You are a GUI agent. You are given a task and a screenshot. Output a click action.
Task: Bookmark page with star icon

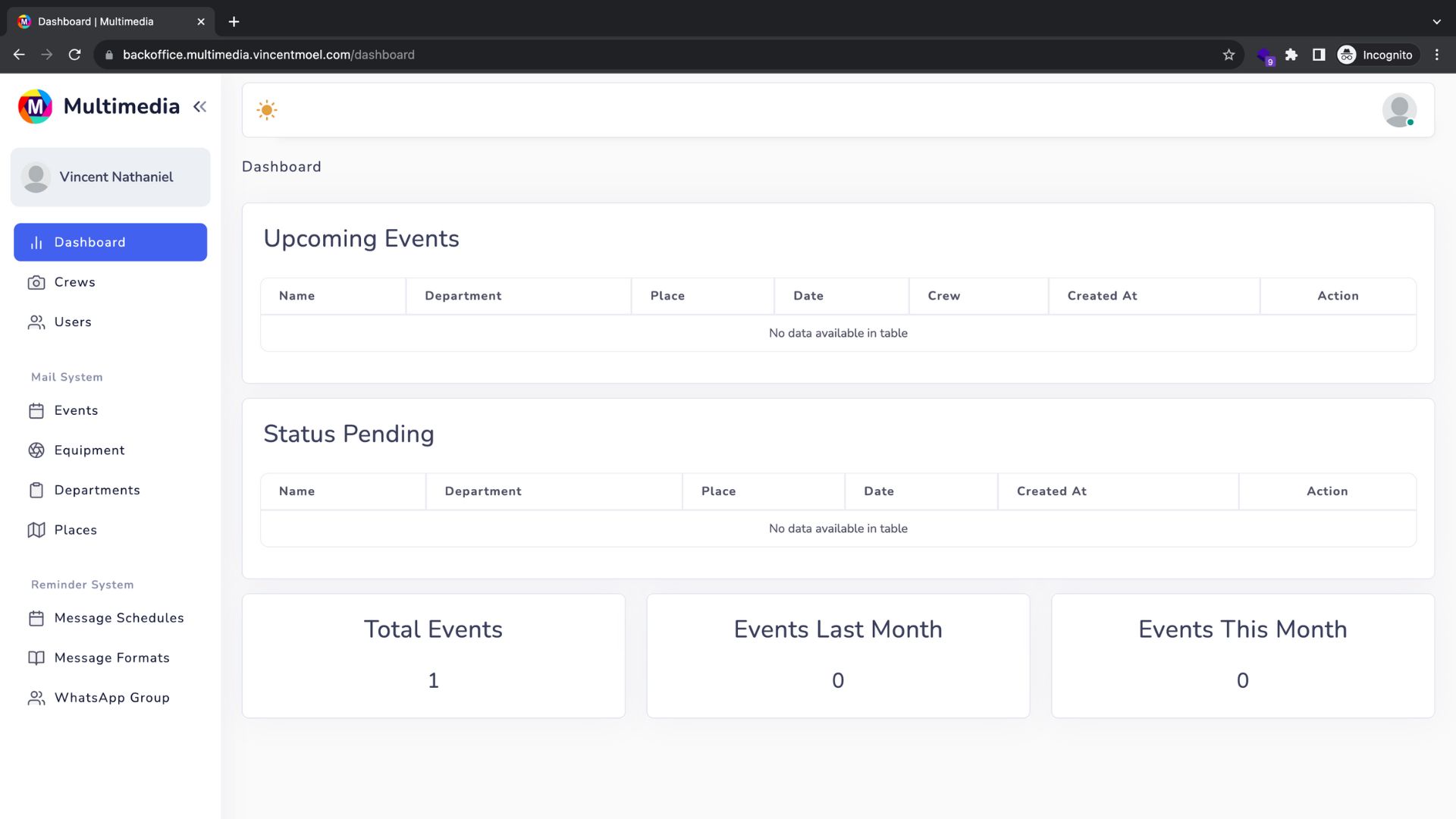(1228, 55)
